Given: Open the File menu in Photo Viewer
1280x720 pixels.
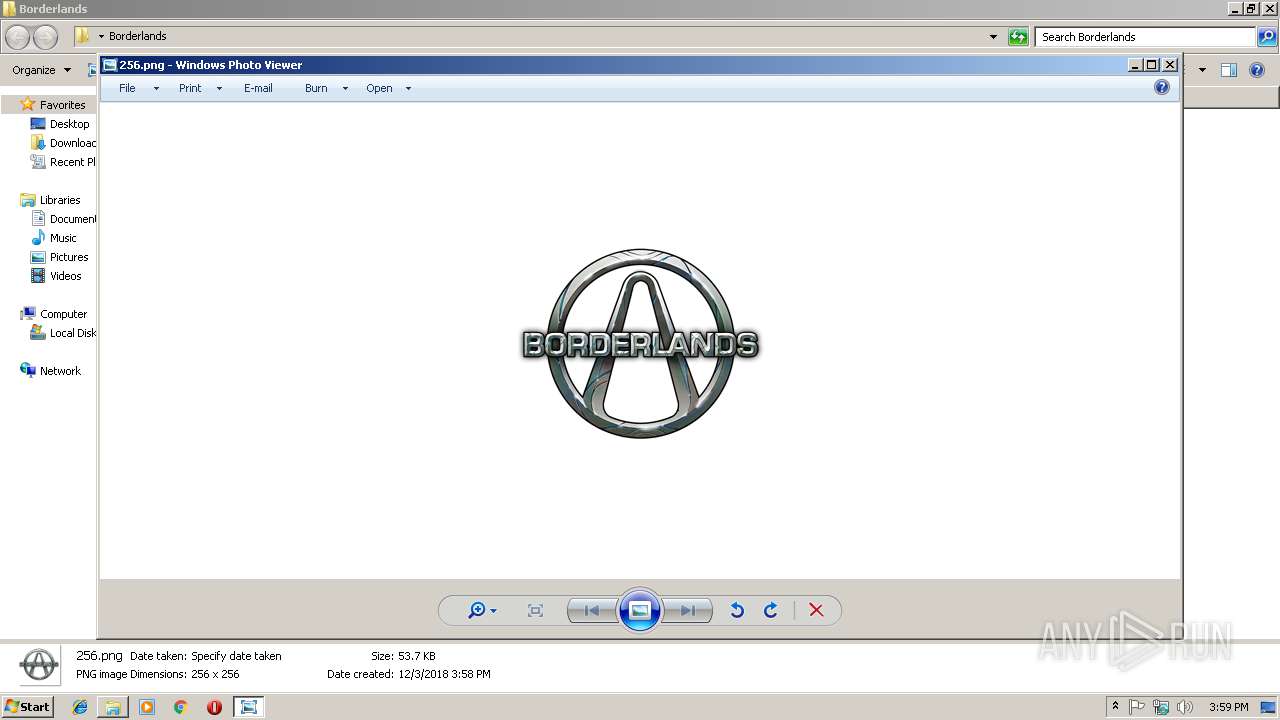Looking at the screenshot, I should 127,88.
